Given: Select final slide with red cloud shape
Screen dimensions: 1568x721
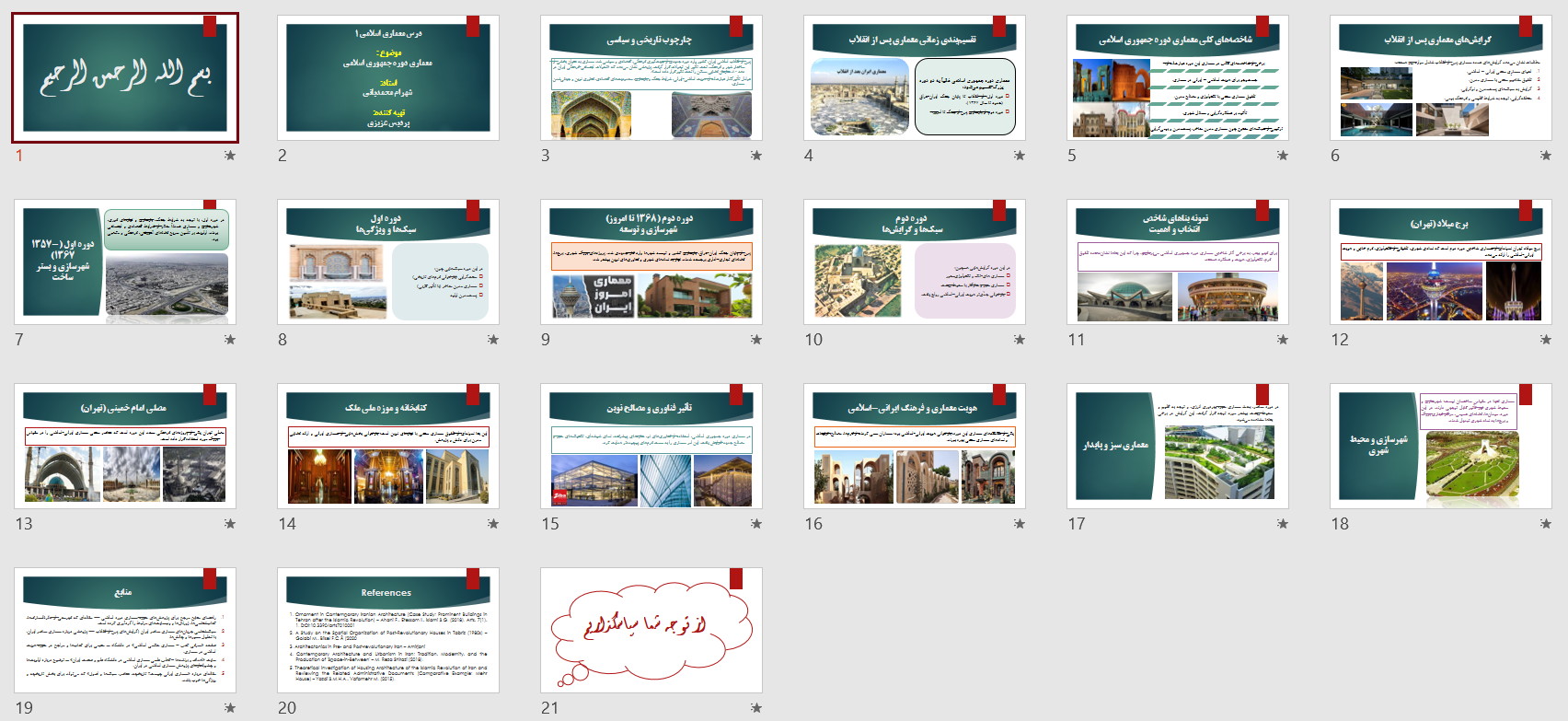Looking at the screenshot, I should click(651, 630).
